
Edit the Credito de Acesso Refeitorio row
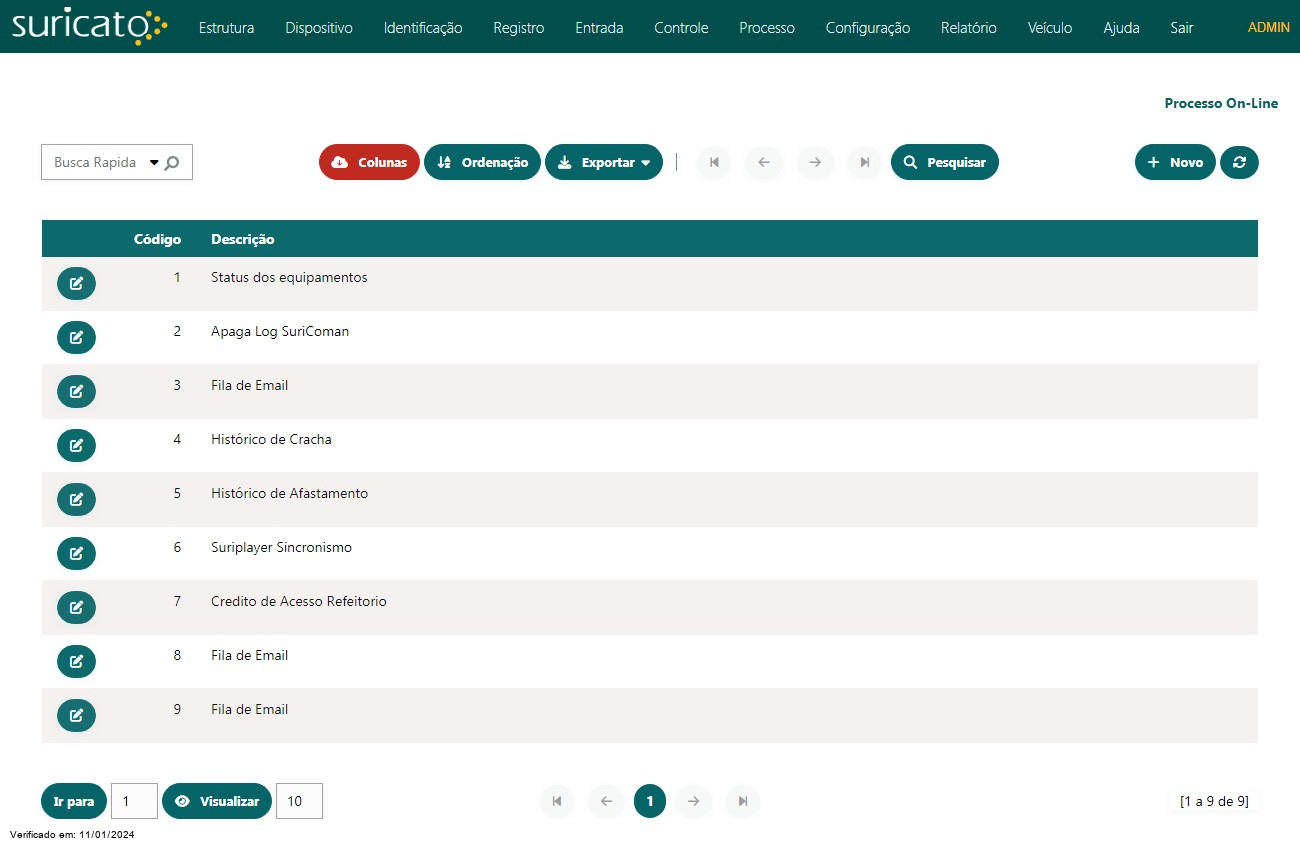76,607
